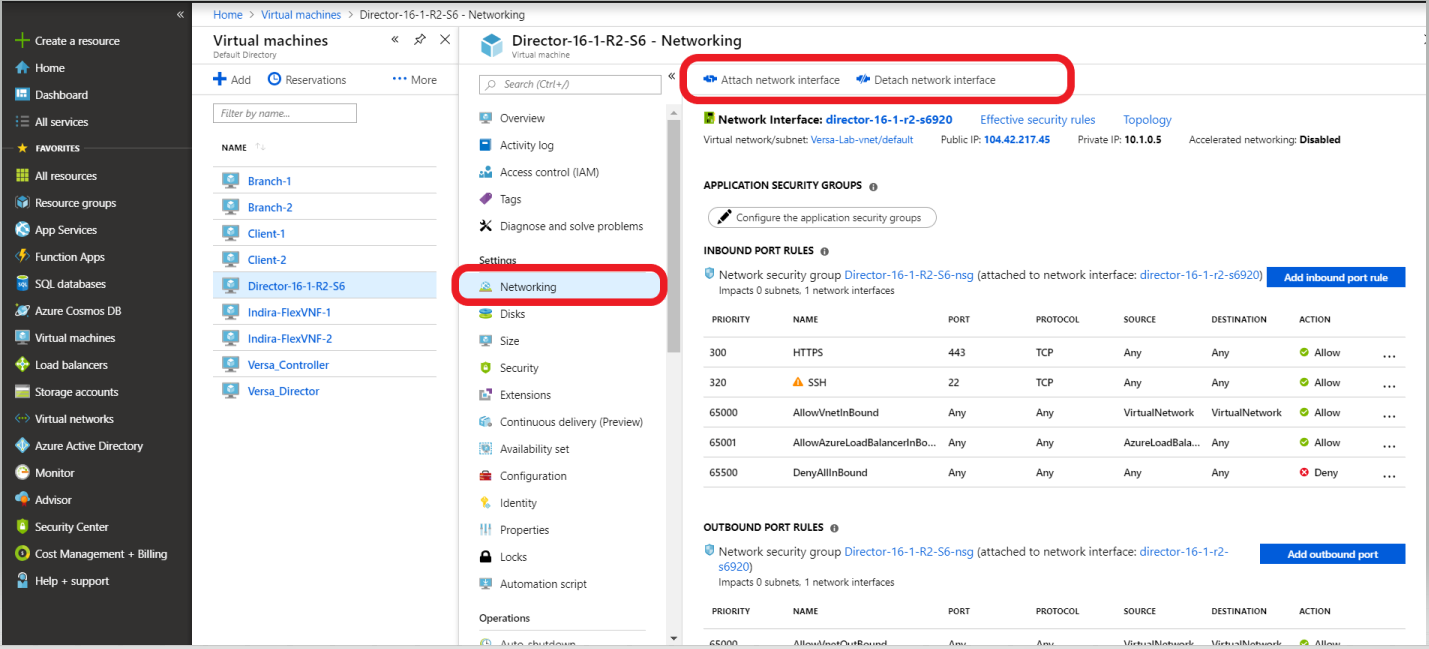Collapse the left portal sidebar
The width and height of the screenshot is (1429, 649).
(180, 14)
